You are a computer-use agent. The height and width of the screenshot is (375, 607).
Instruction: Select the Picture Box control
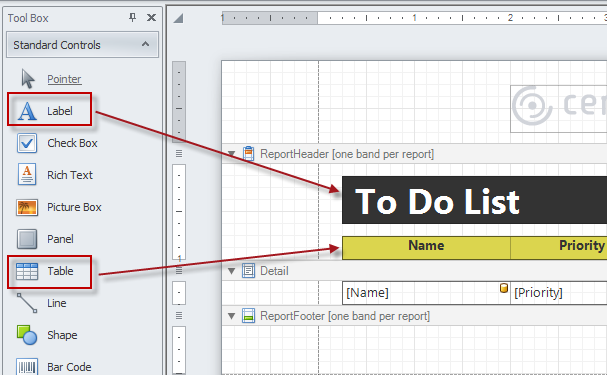tap(58, 207)
